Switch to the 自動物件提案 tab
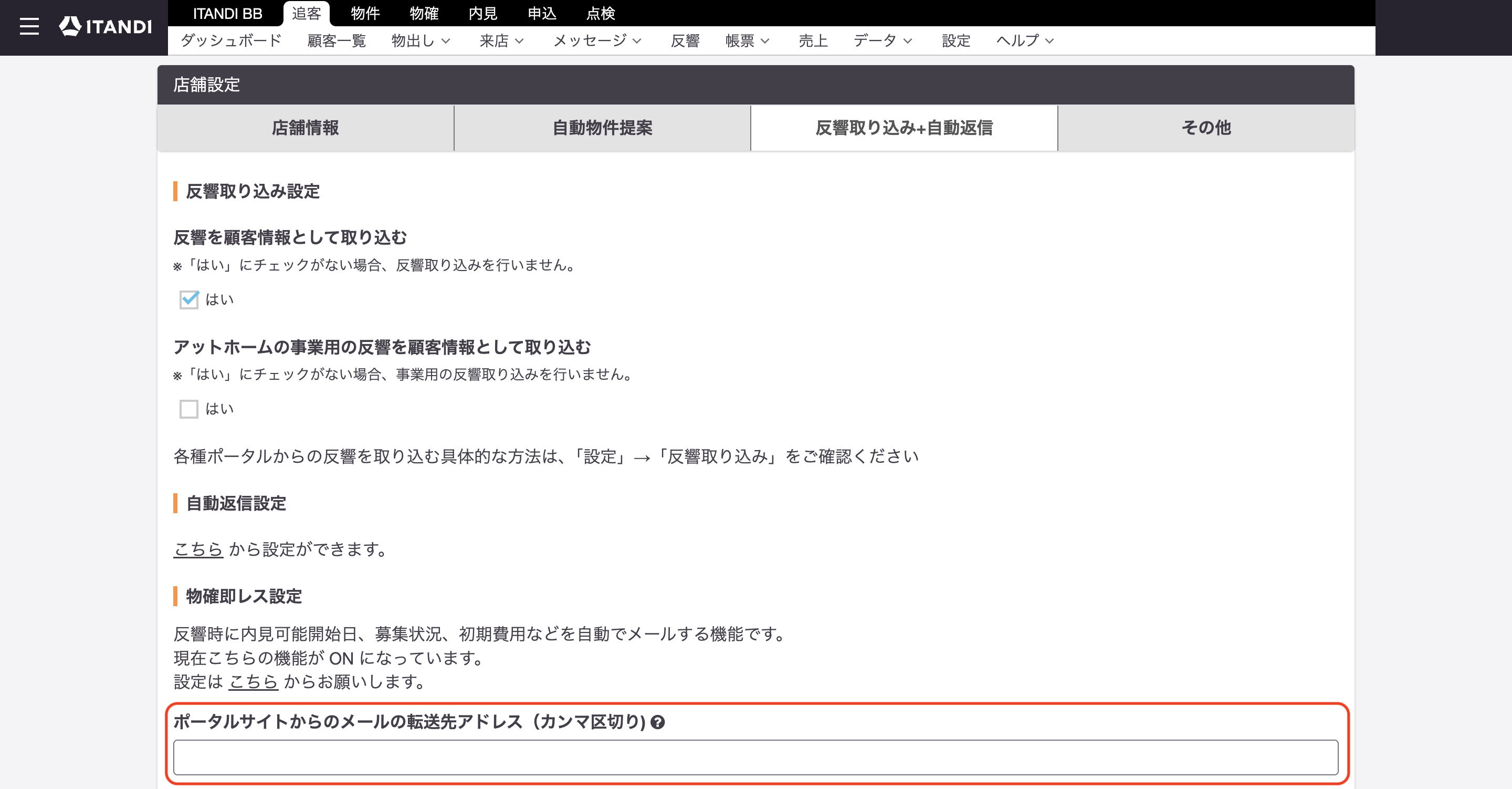 602,128
